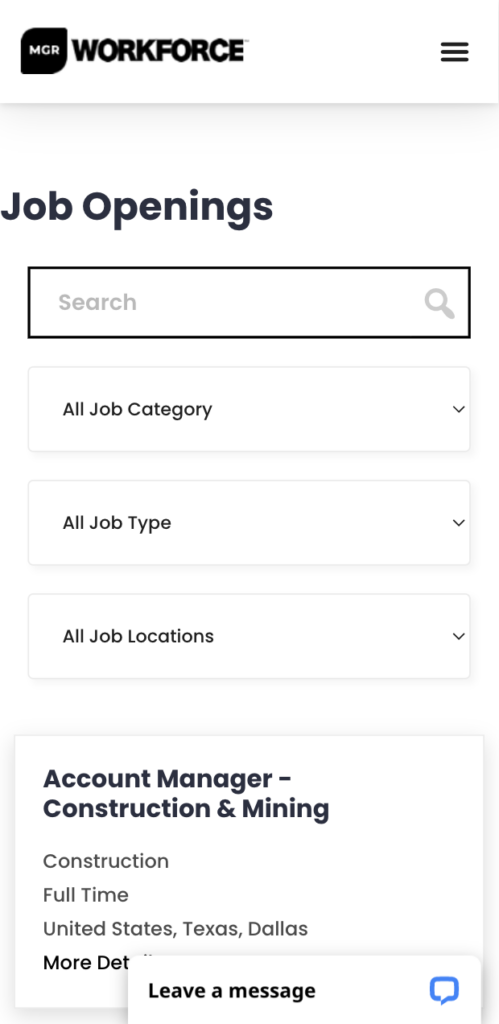Open the chat bubble icon

[444, 991]
